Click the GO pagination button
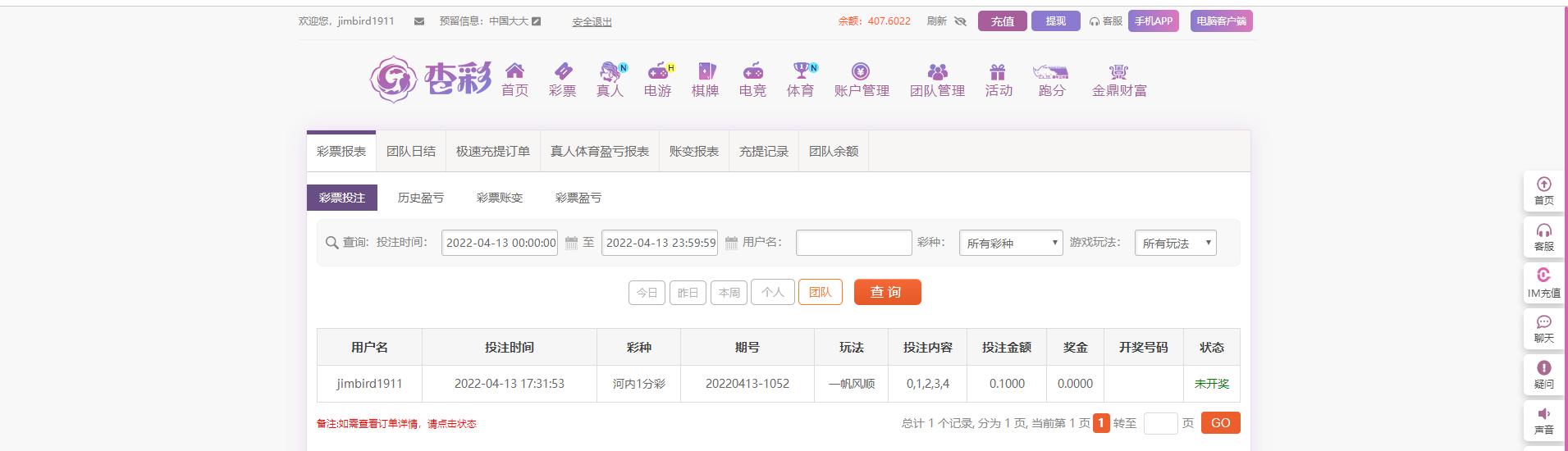Viewport: 1568px width, 451px height. (x=1220, y=423)
